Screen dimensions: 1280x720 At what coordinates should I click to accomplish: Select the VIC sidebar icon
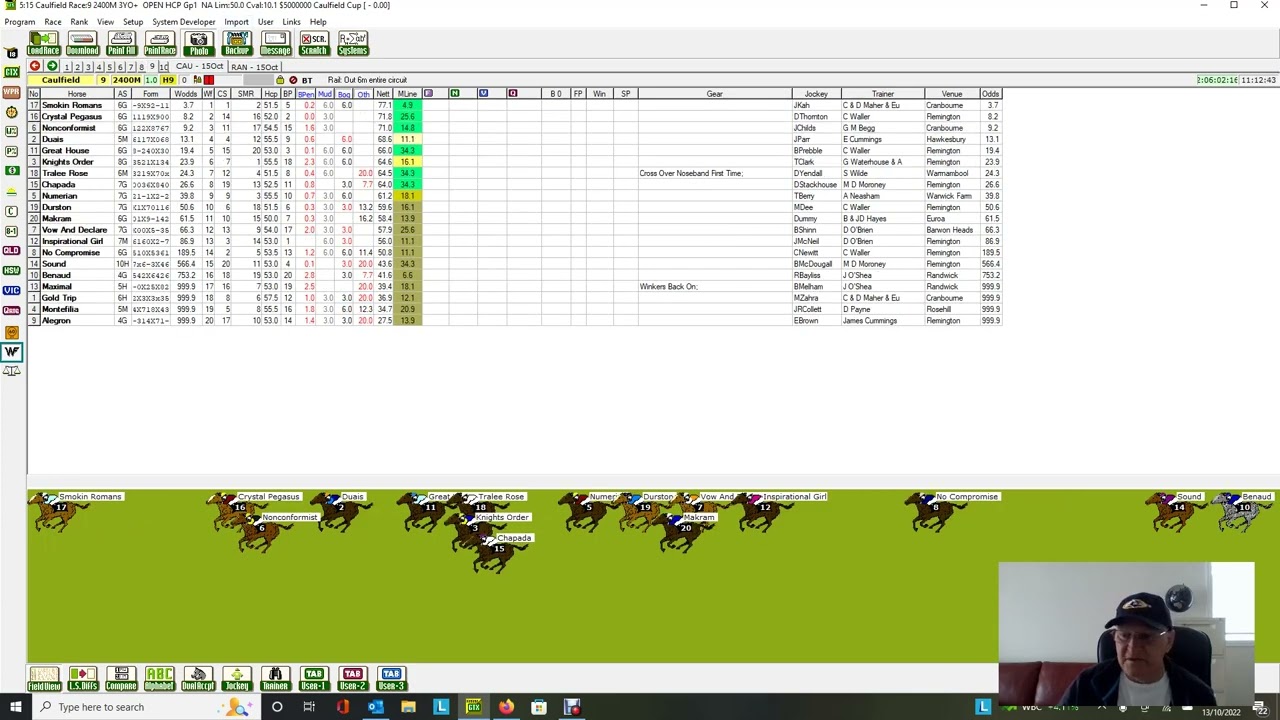click(x=11, y=290)
